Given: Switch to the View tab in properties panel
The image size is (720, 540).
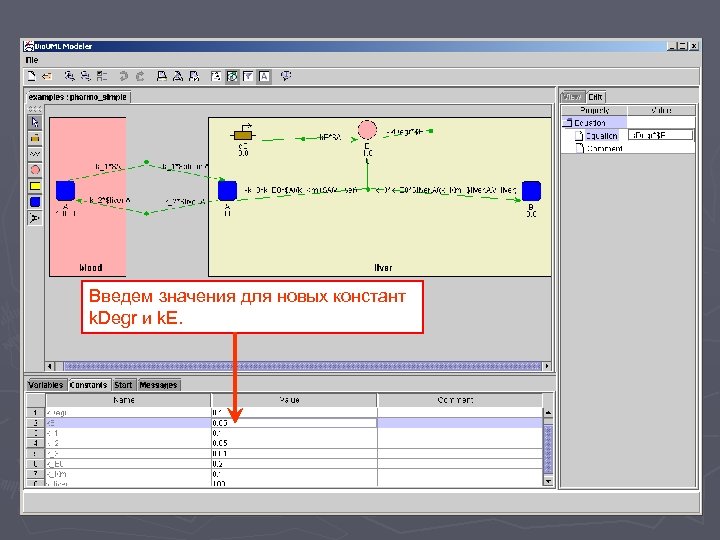Looking at the screenshot, I should 572,97.
